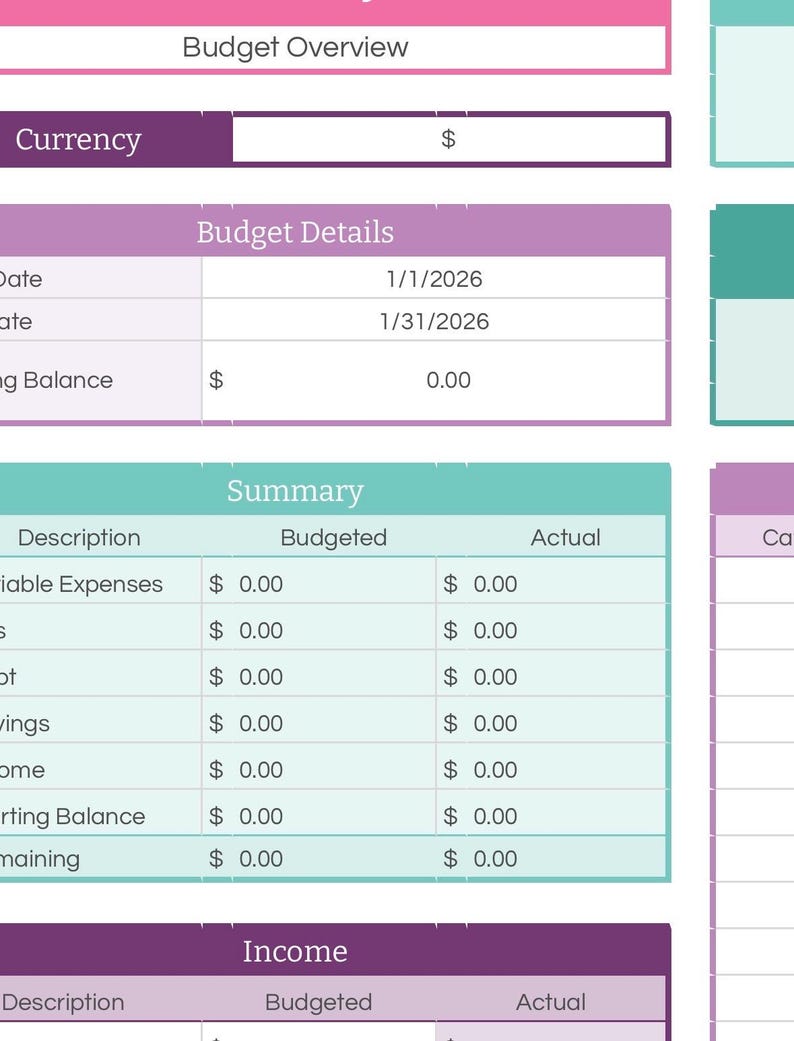
Task: Select the Savings row budgeted amount
Action: point(319,723)
